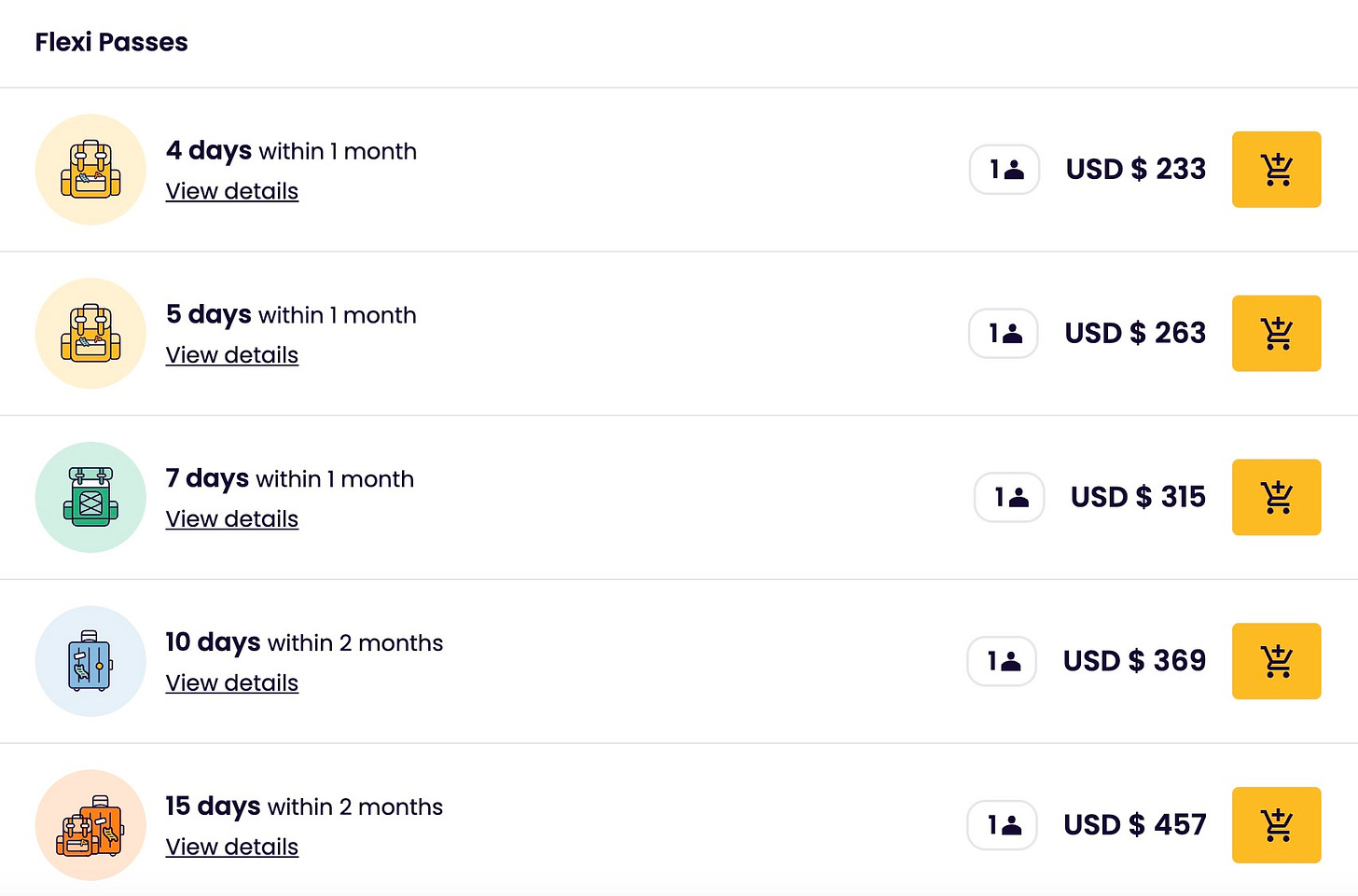This screenshot has width=1358, height=896.
Task: Click the yellow backpack icon for 5 days
Action: pyautogui.click(x=90, y=334)
